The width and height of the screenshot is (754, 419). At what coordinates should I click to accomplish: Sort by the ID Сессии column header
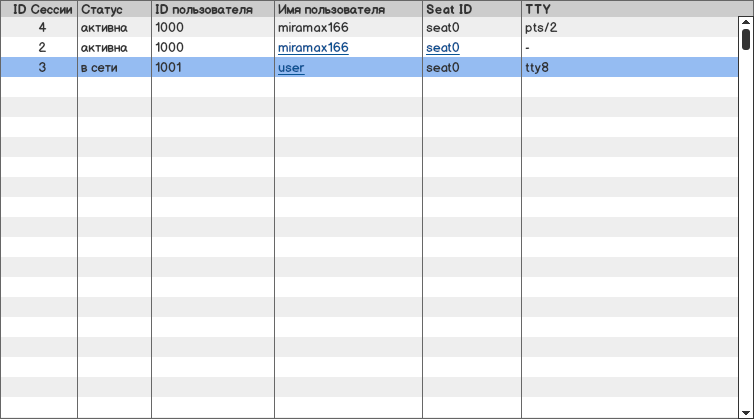tap(39, 9)
